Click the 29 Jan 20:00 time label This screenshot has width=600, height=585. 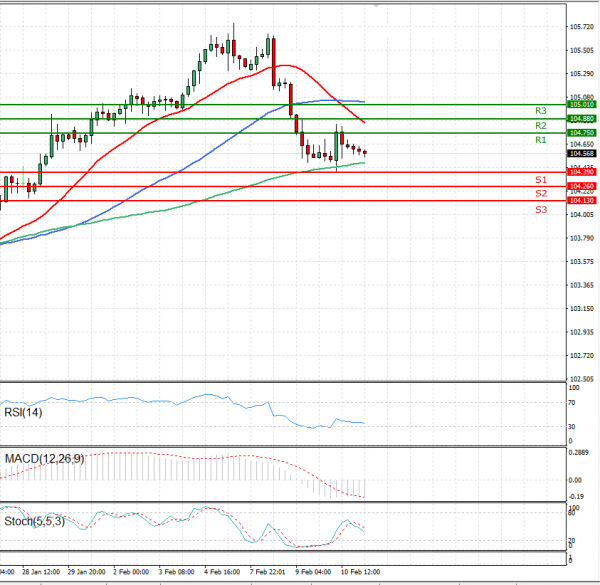[x=86, y=572]
